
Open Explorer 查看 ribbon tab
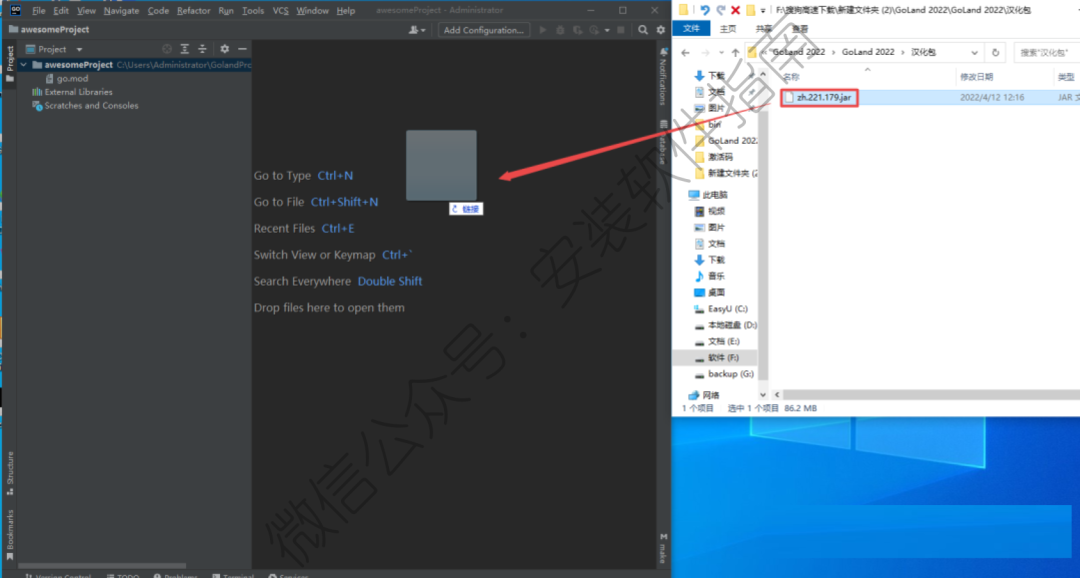[x=800, y=29]
